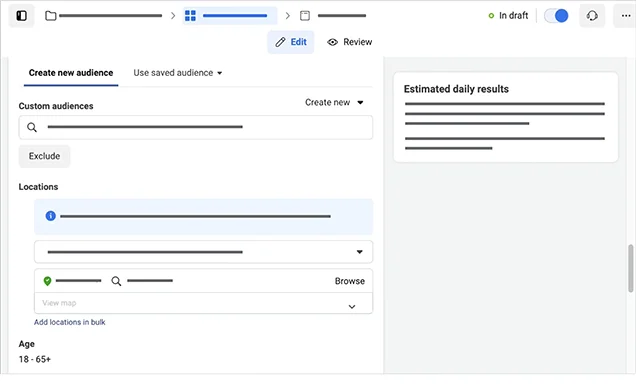Open Use saved audience dropdown
Screen dimensions: 636x384
[x=178, y=73]
